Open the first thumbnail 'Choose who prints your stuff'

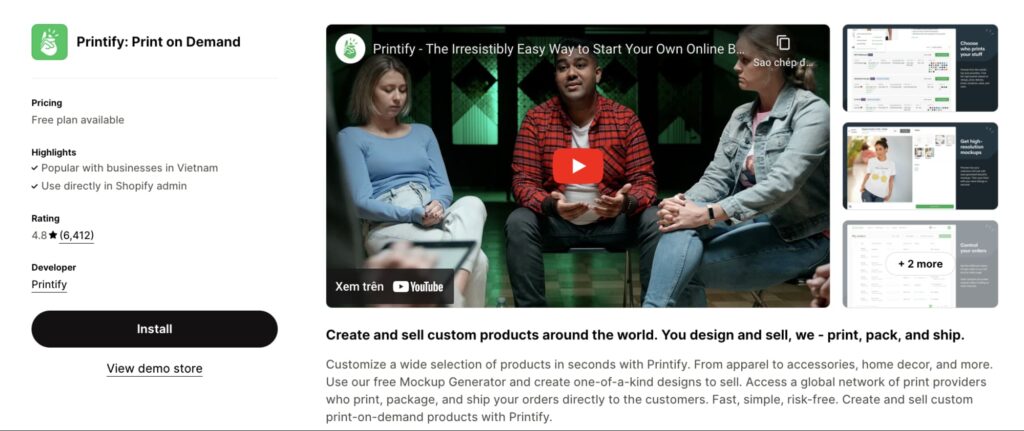pos(920,68)
